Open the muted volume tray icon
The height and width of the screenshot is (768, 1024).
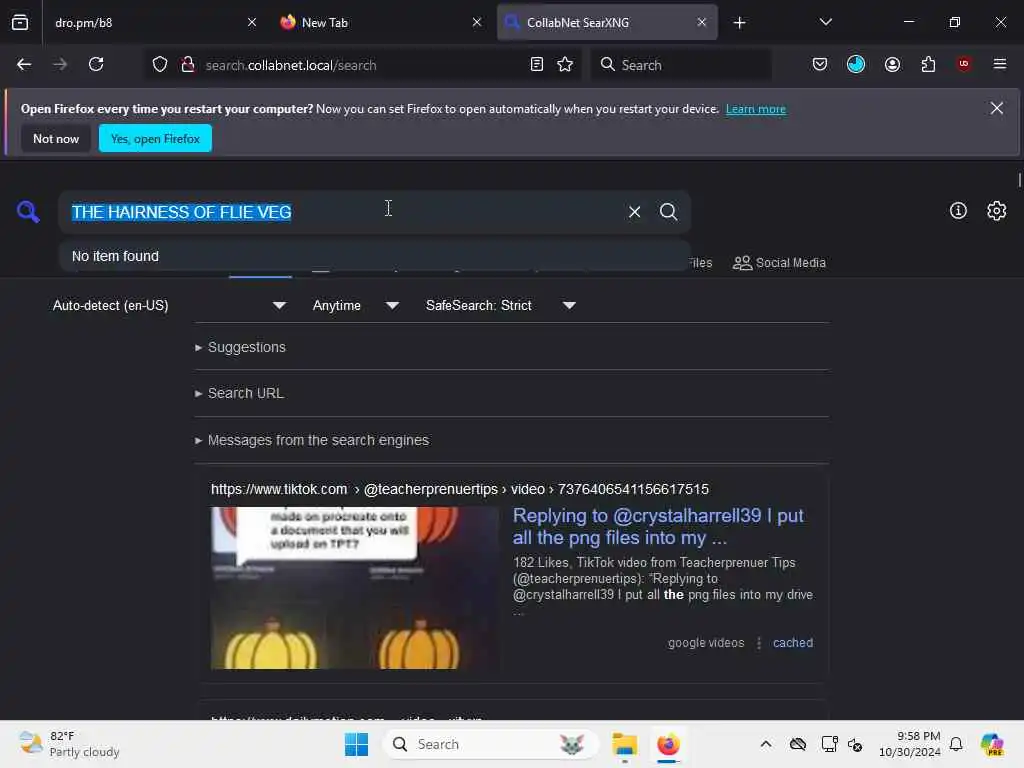click(856, 744)
